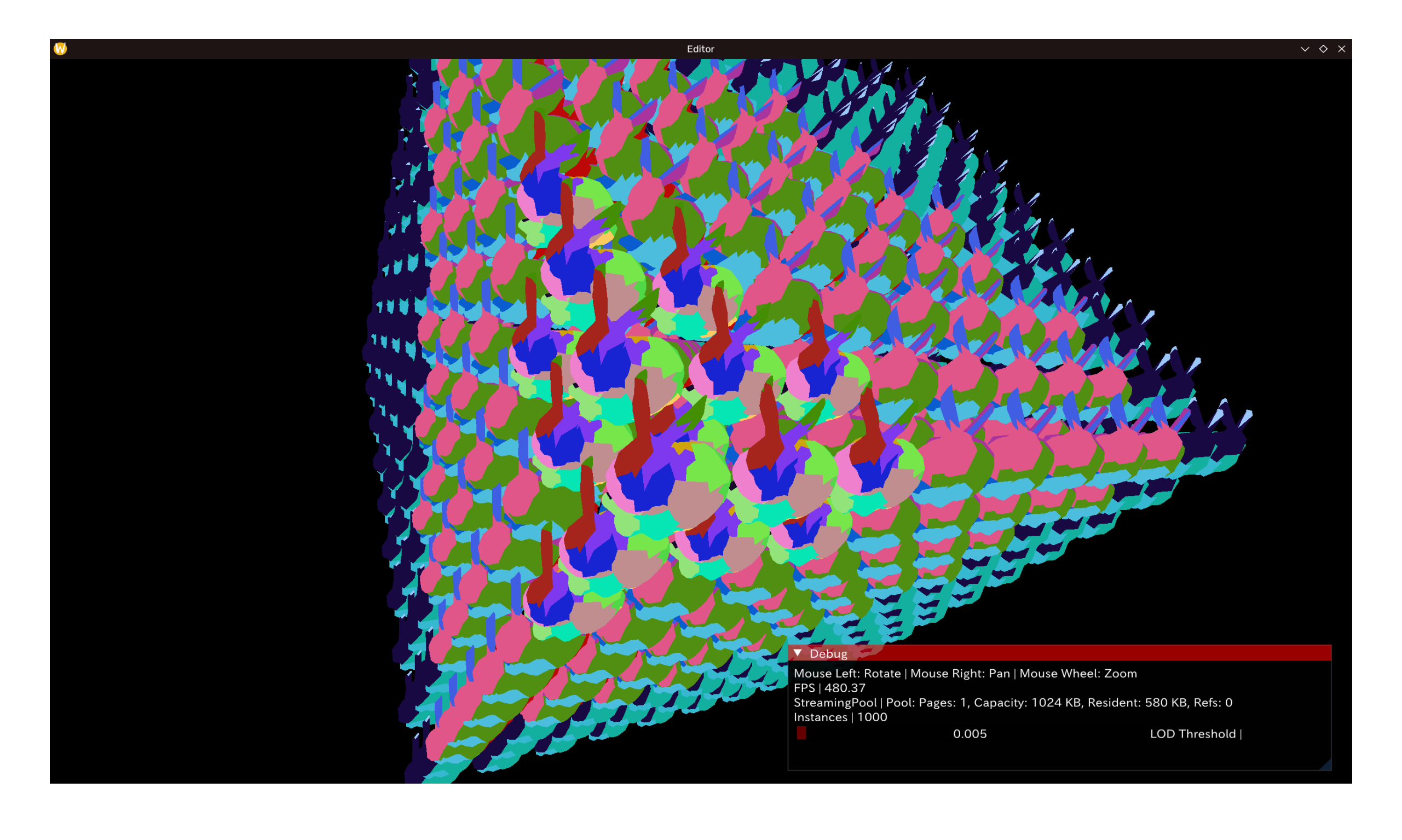Click the mouse controls help text

965,674
